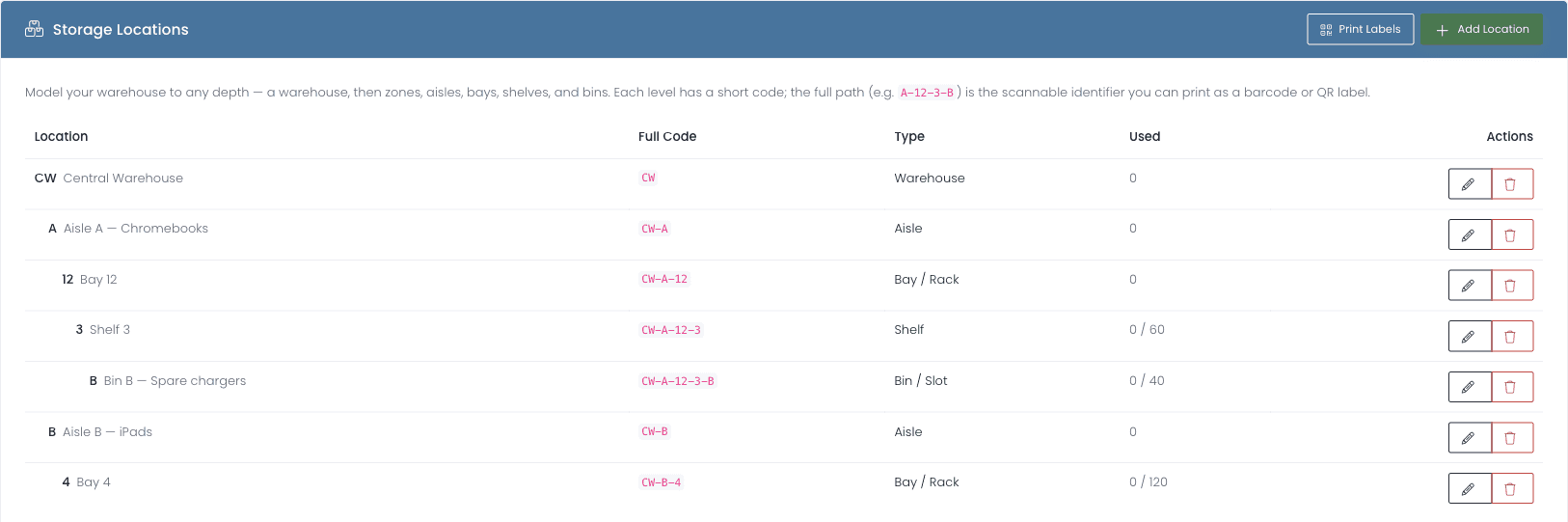Click the example code A-12-3-B
1568x522 pixels.
click(927, 93)
